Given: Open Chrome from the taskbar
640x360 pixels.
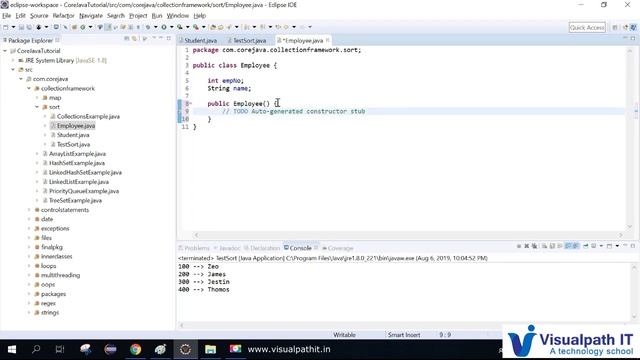Looking at the screenshot, I should click(x=136, y=349).
